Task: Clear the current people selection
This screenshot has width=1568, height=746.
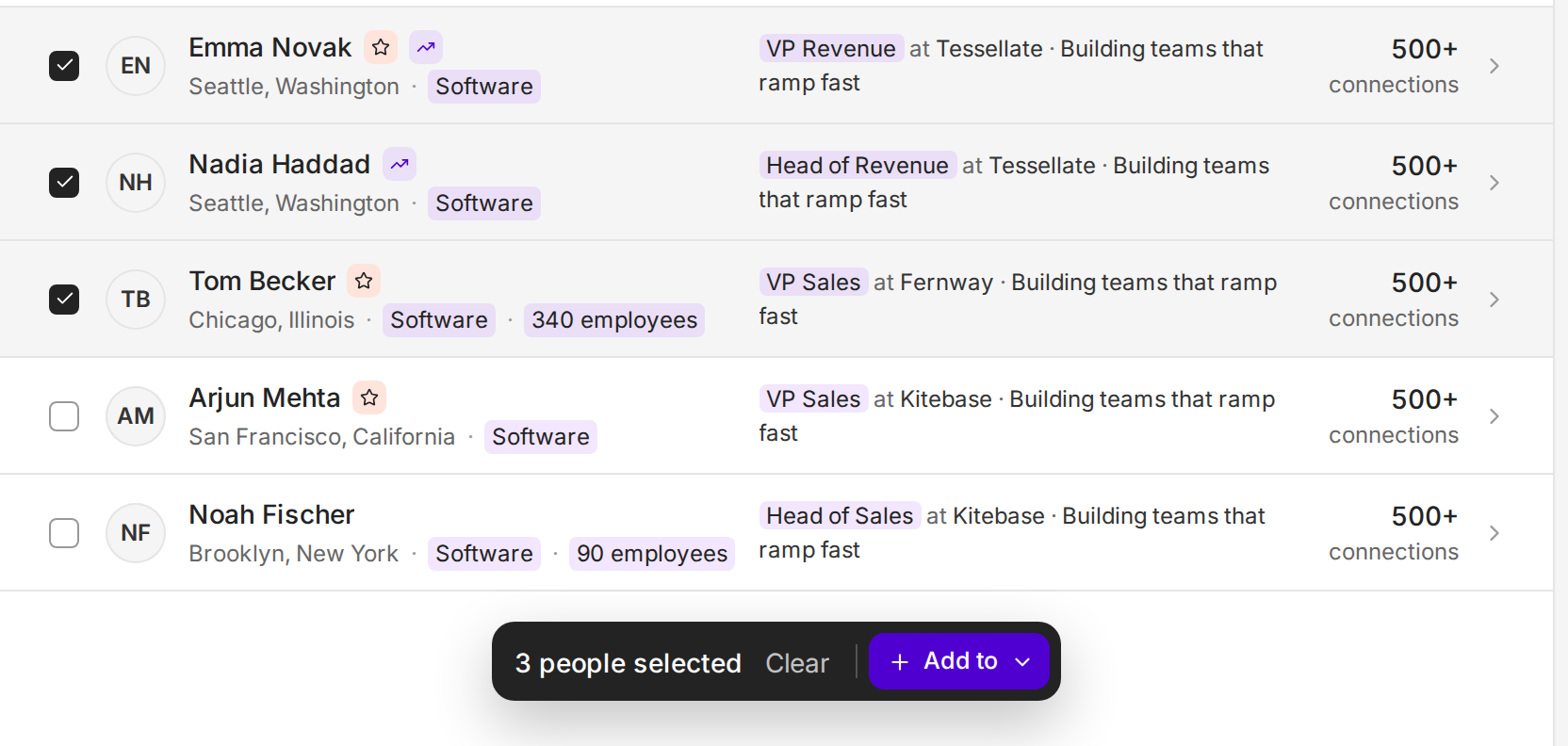Action: click(797, 663)
